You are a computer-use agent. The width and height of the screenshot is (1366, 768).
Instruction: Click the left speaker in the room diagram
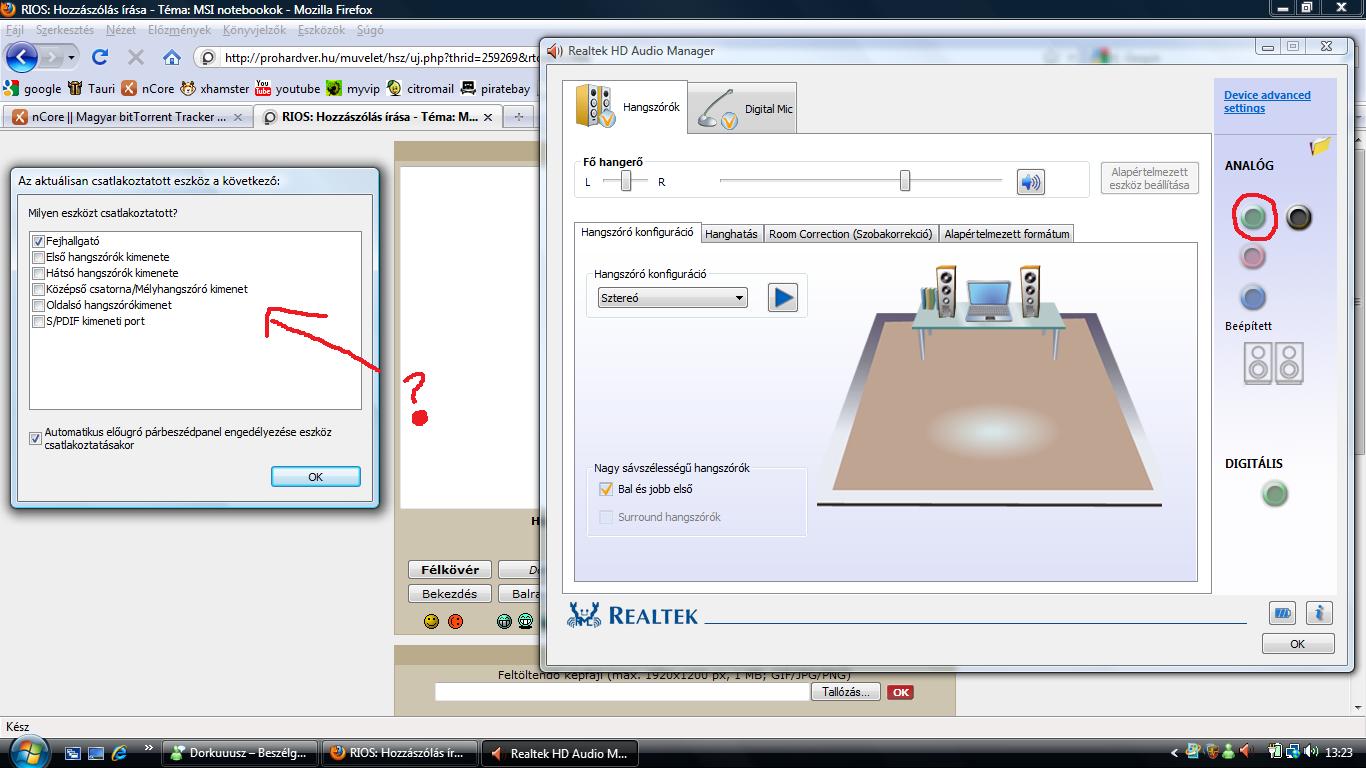[x=945, y=290]
